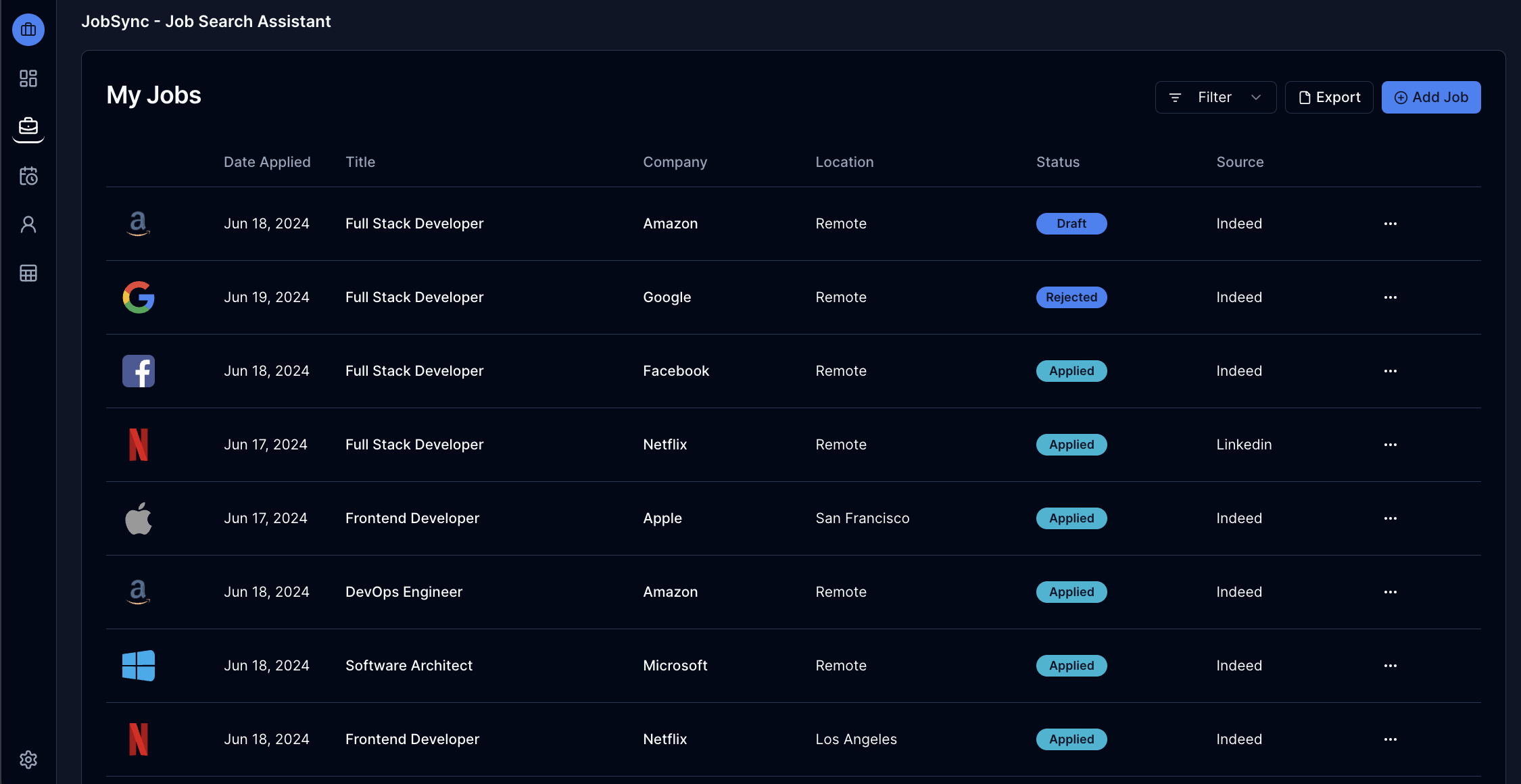Open the table sheet sidebar icon

click(28, 273)
